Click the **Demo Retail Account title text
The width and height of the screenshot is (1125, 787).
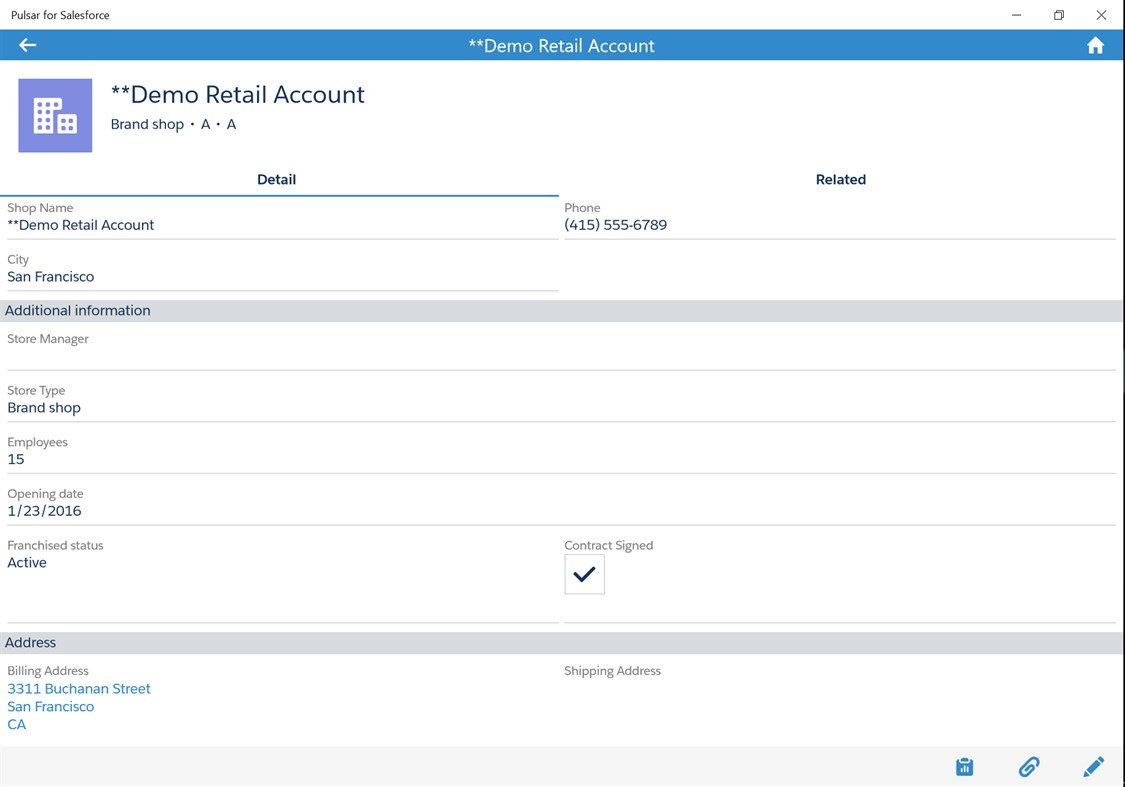[237, 94]
